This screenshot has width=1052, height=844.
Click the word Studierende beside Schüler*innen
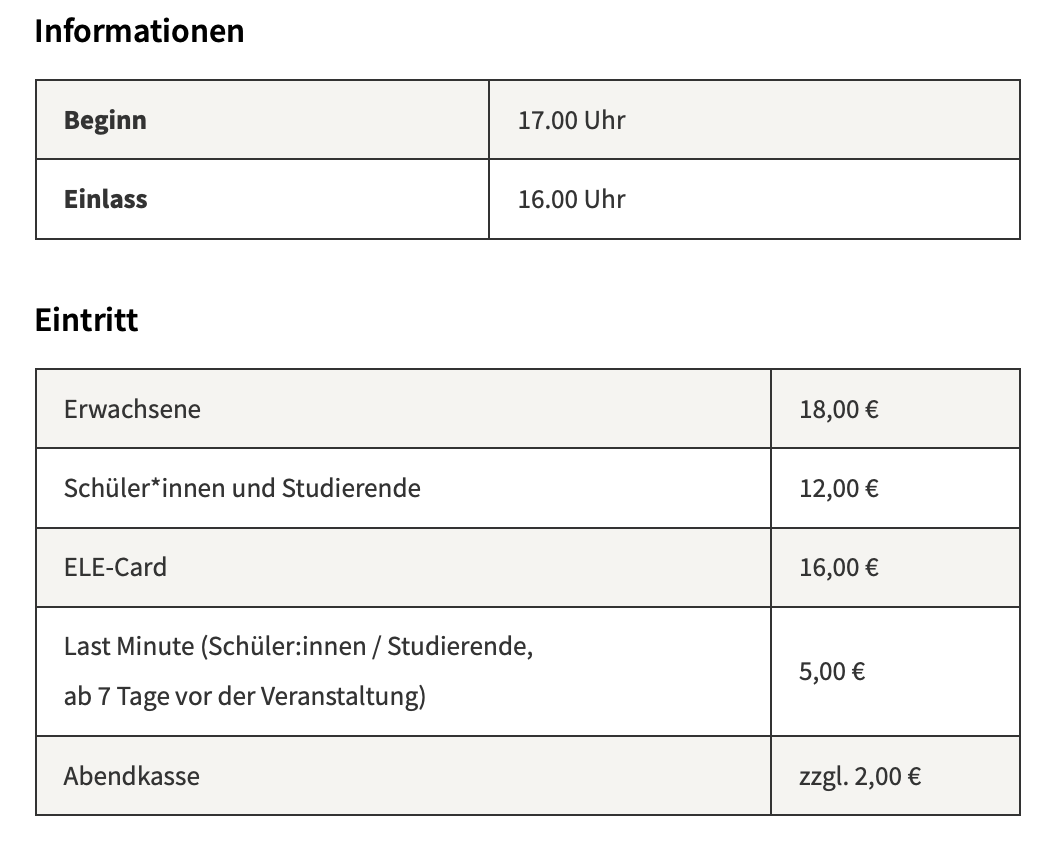tap(351, 488)
